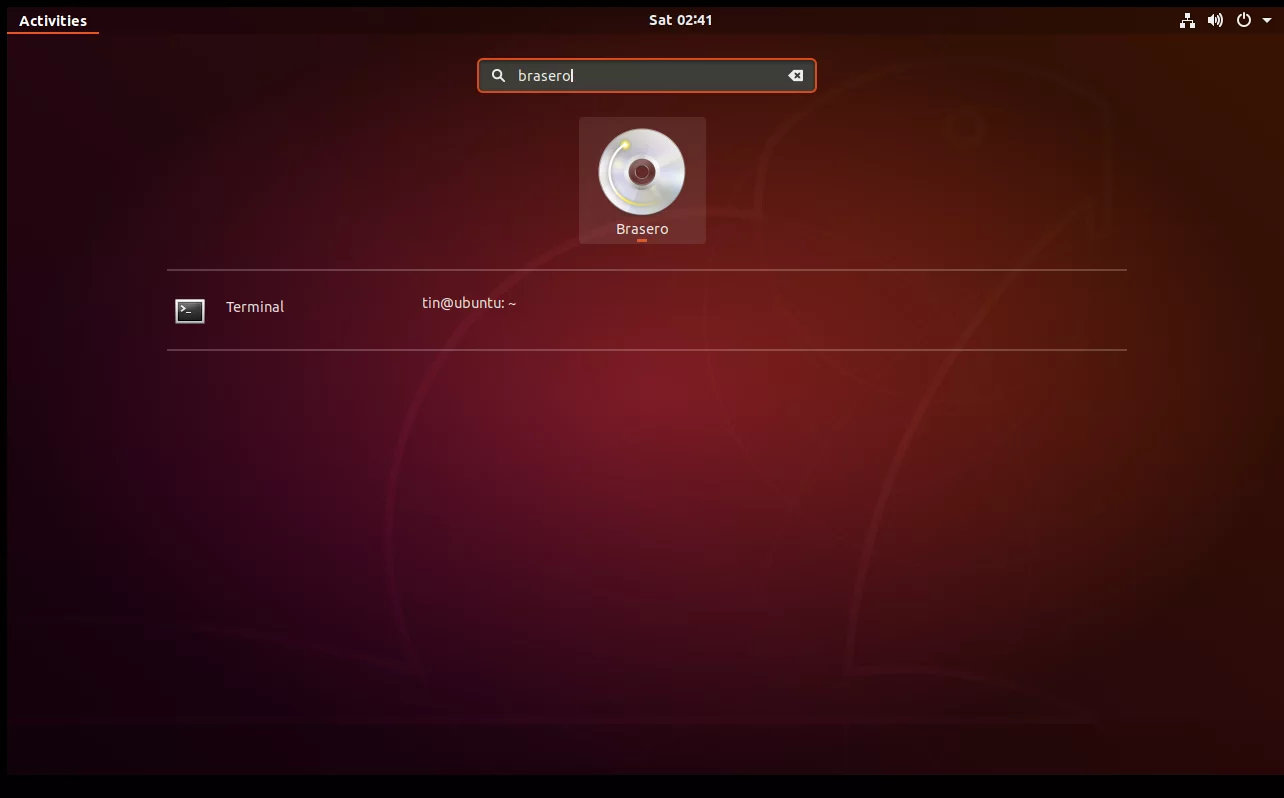Click the Terminal provider label

(255, 307)
